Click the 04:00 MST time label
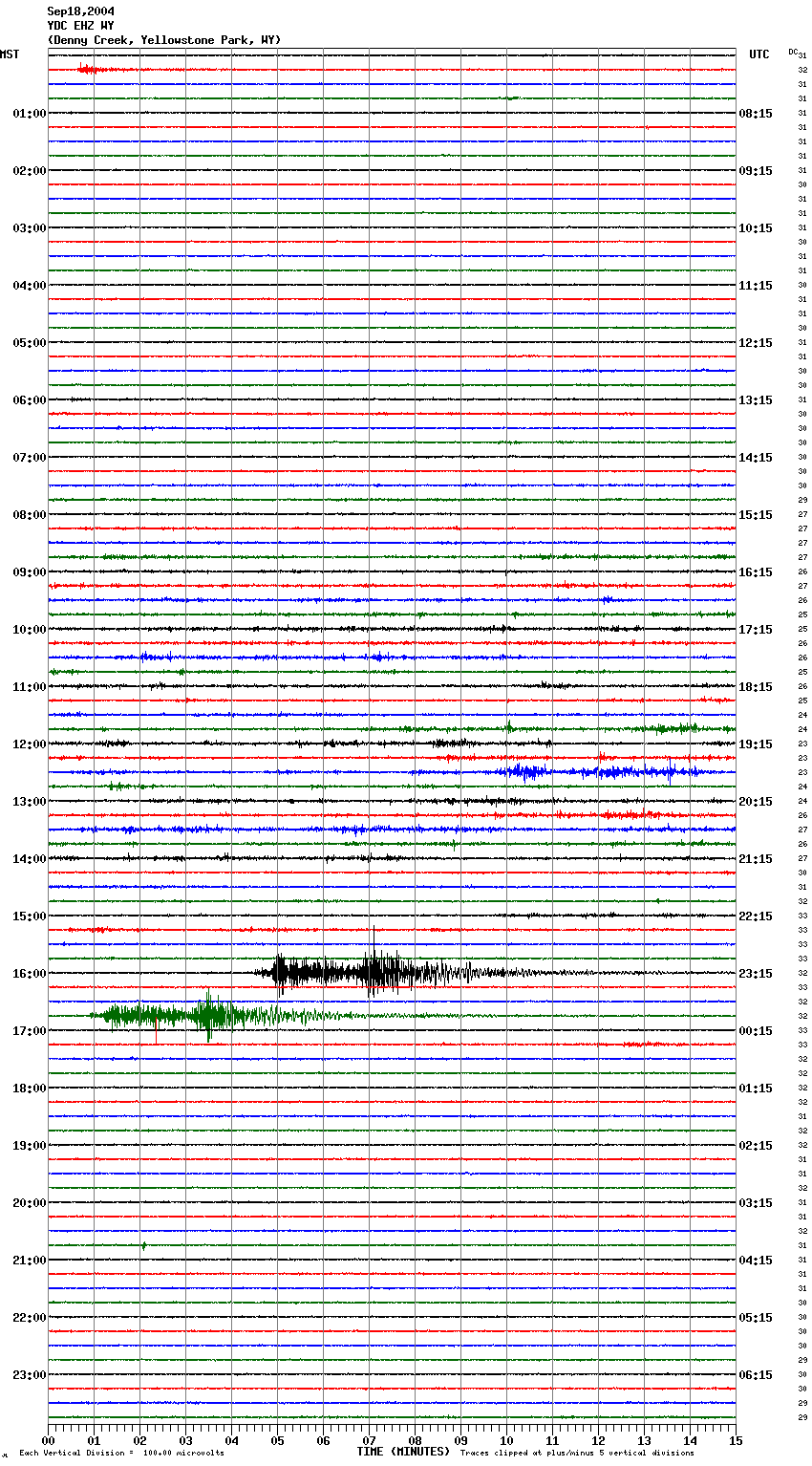Screen dimensions: 812x1466 point(29,286)
